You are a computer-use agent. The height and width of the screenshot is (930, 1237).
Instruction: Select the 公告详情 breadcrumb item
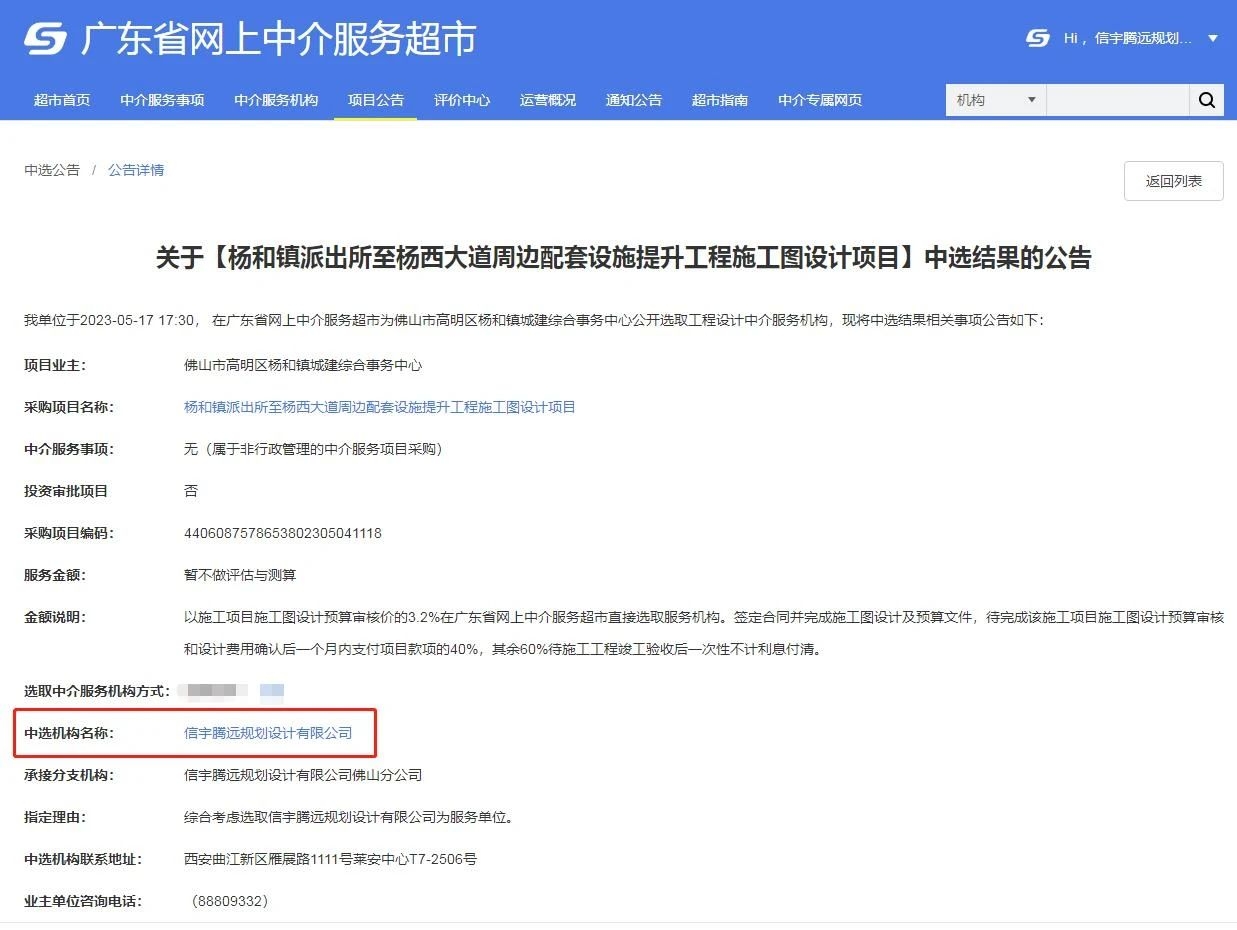(136, 169)
